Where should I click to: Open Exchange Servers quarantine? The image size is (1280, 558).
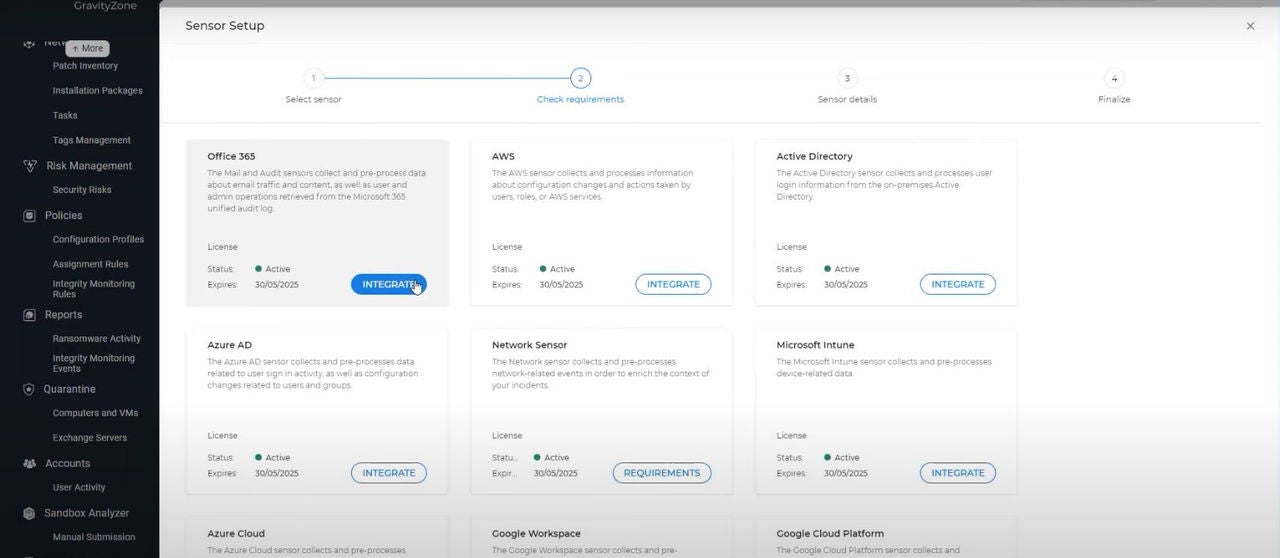[89, 438]
